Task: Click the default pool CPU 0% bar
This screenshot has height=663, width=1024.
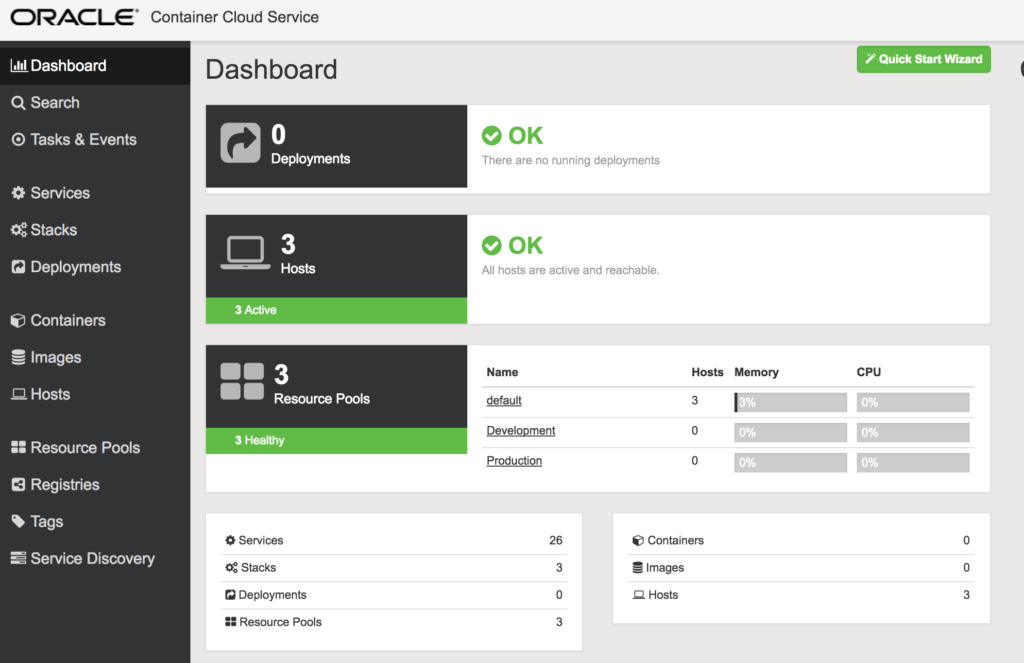Action: pyautogui.click(x=913, y=402)
